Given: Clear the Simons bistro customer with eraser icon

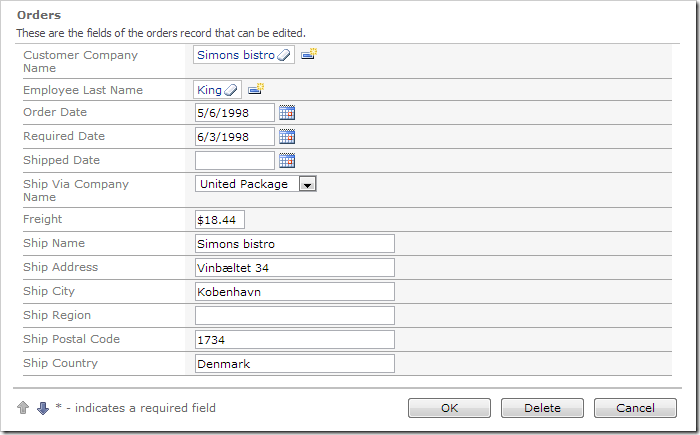Looking at the screenshot, I should point(284,55).
